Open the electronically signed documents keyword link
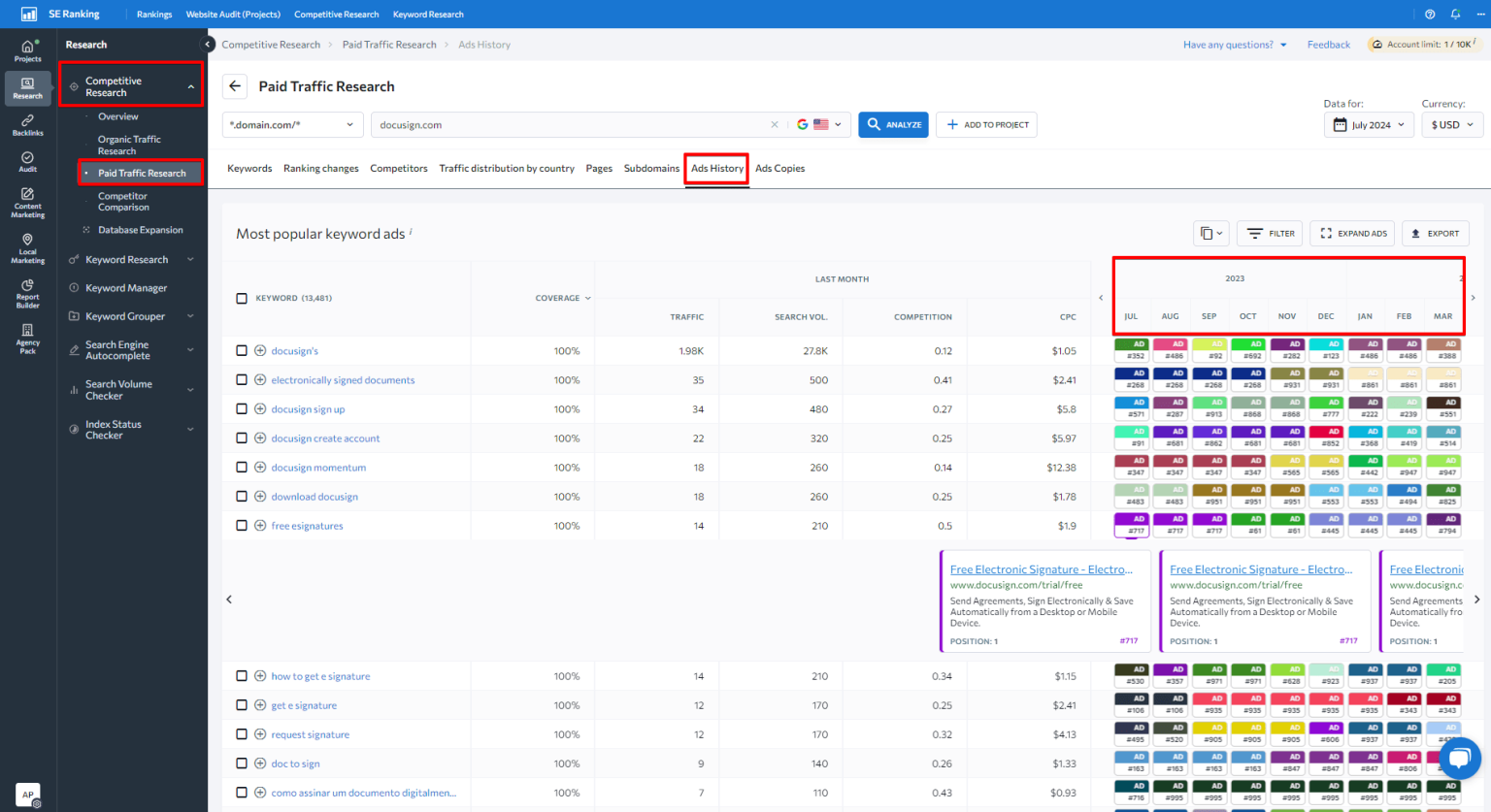Screen dimensions: 1491x812 (x=343, y=379)
